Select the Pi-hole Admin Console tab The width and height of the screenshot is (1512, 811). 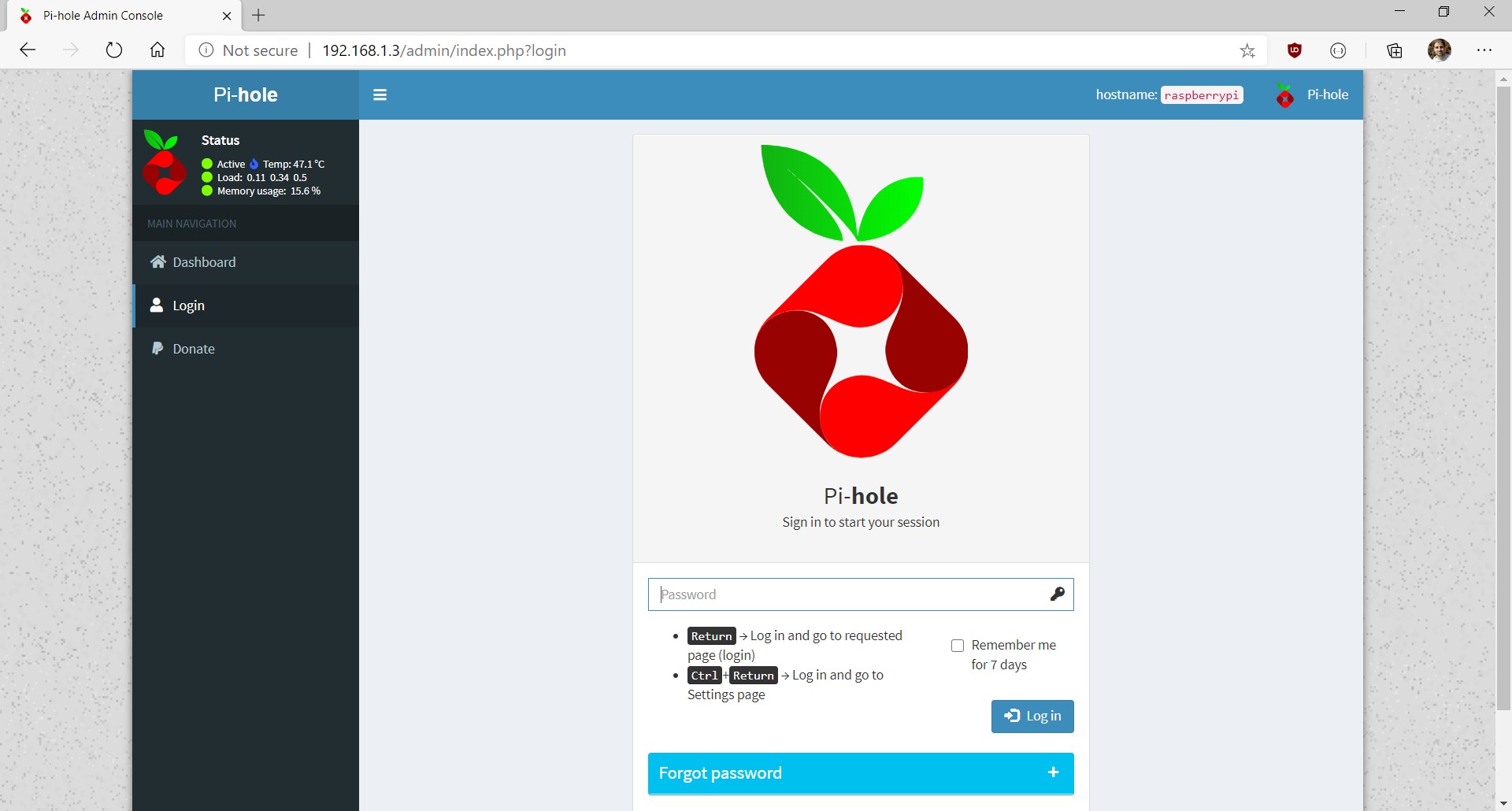(x=122, y=16)
